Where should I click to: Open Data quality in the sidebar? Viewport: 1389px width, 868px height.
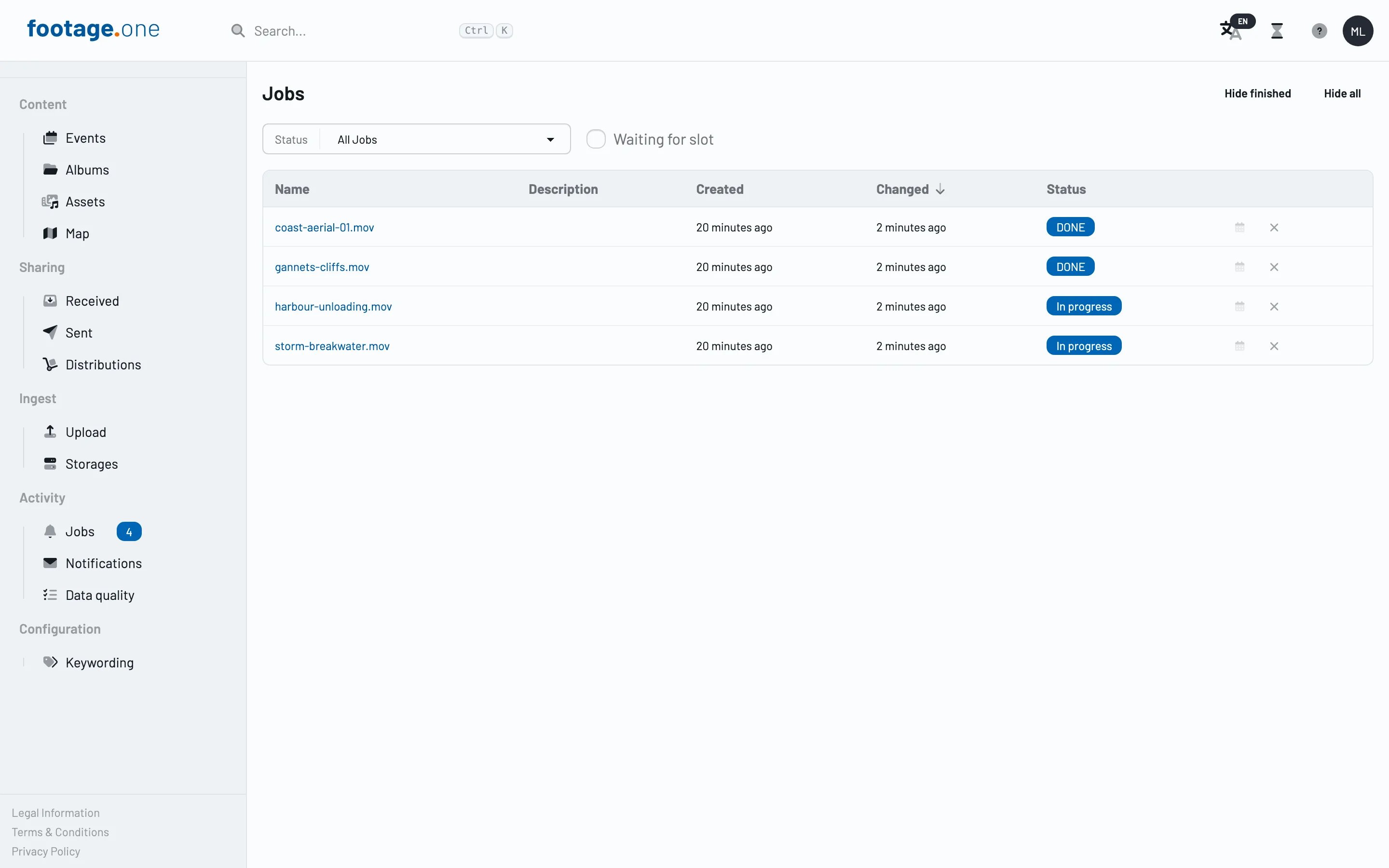click(88, 596)
